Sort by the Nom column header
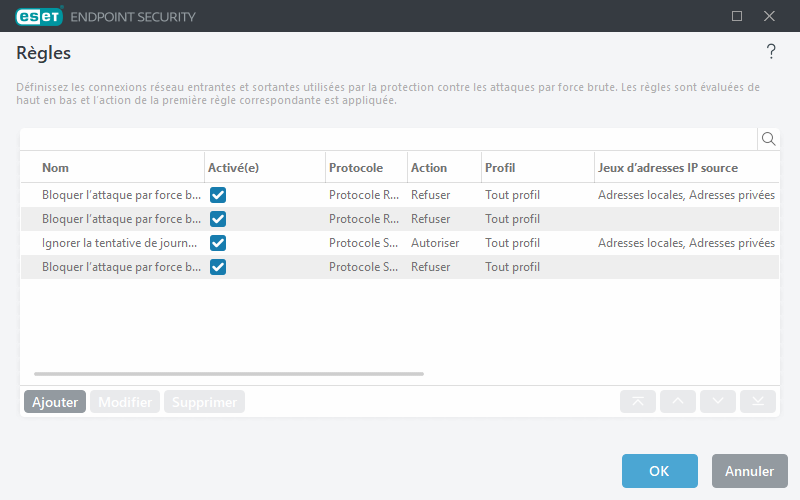The image size is (800, 500). (56, 168)
